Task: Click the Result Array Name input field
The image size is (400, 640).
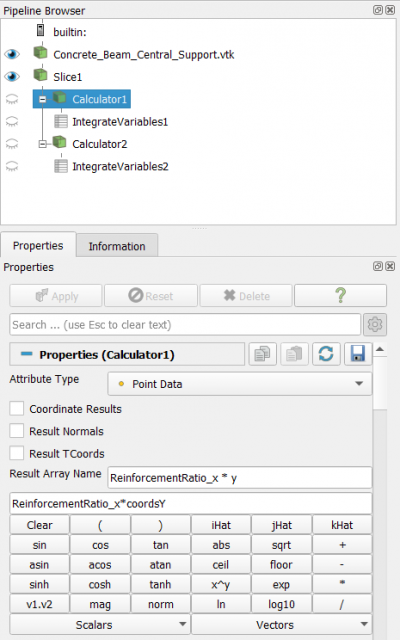Action: point(240,478)
